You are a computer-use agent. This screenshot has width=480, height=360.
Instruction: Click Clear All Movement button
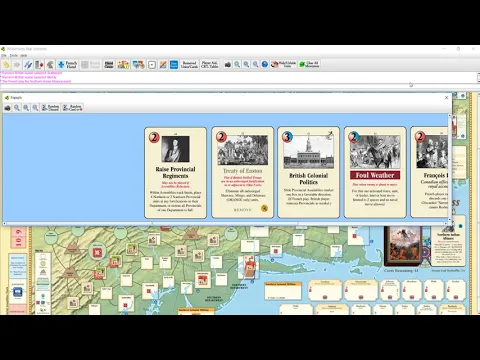tap(309, 64)
